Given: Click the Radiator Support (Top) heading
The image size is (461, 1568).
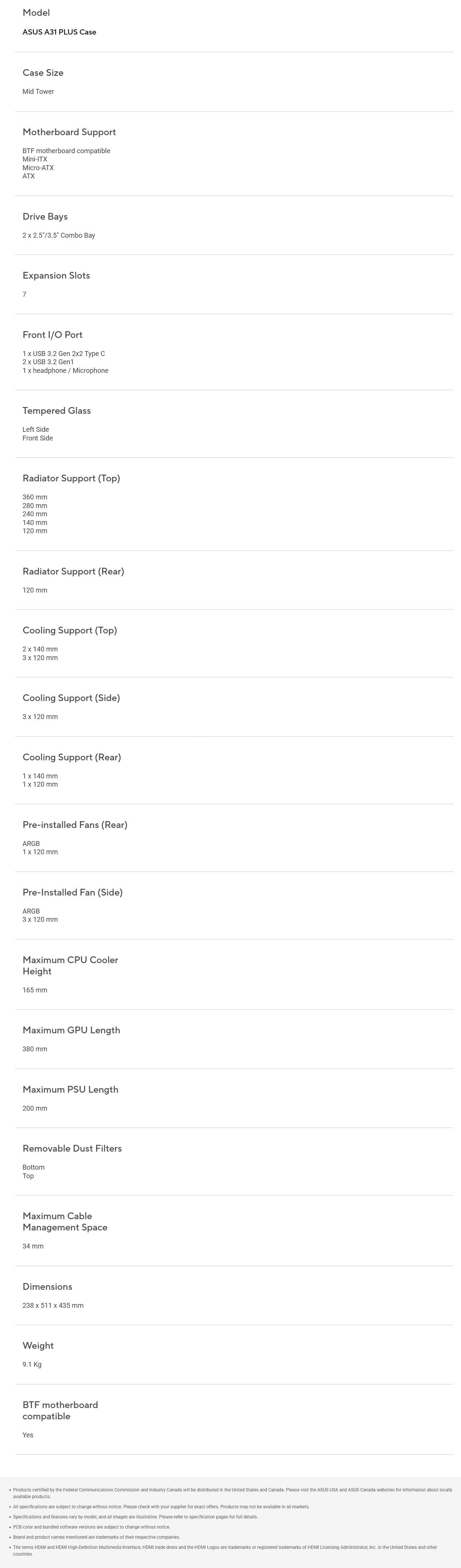Looking at the screenshot, I should [x=71, y=478].
